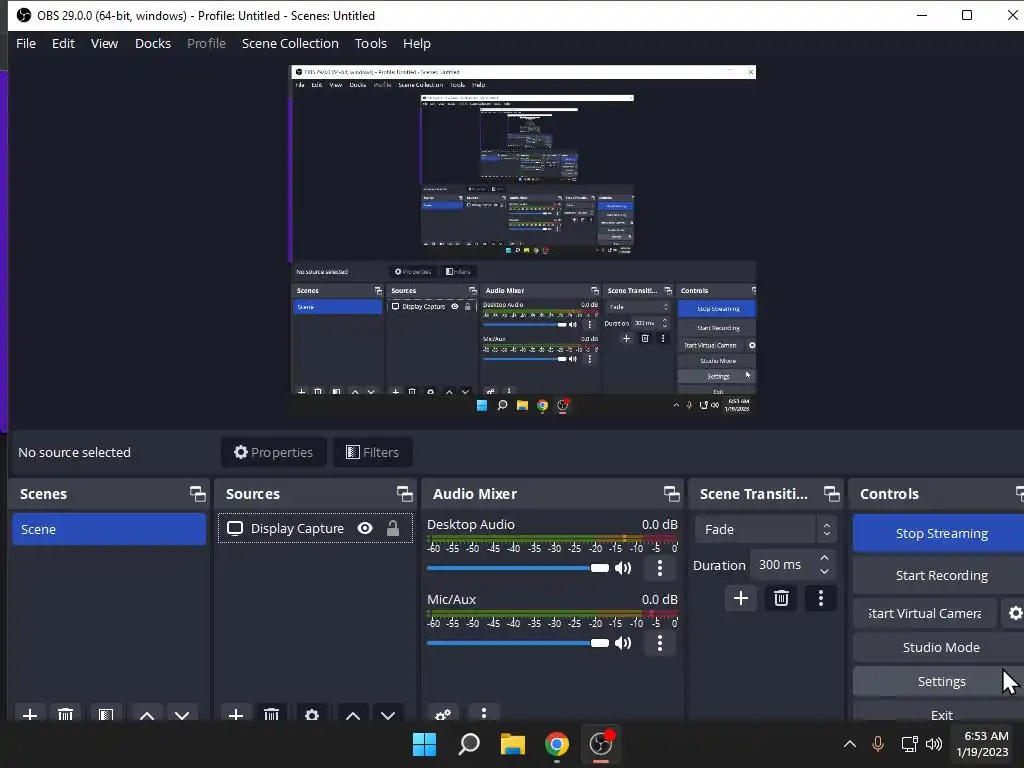Viewport: 1024px width, 768px height.
Task: Open the File menu
Action: coord(26,43)
